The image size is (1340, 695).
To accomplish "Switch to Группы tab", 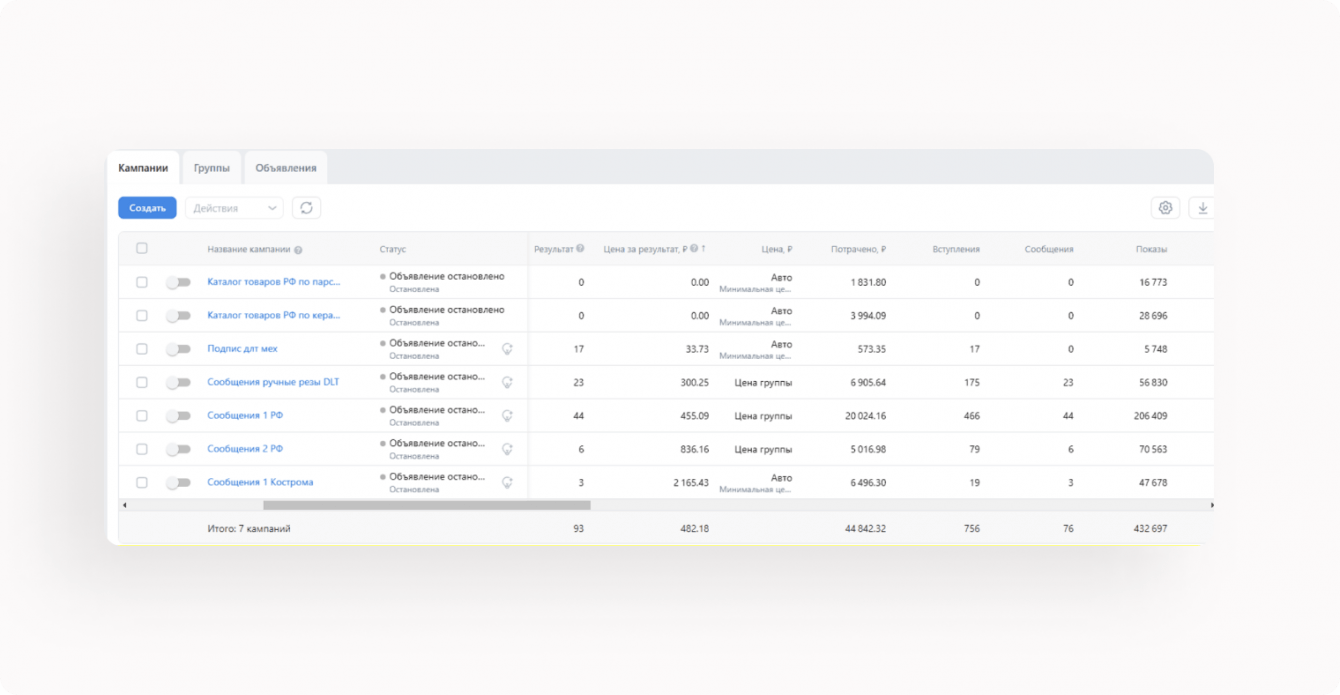I will (x=212, y=168).
